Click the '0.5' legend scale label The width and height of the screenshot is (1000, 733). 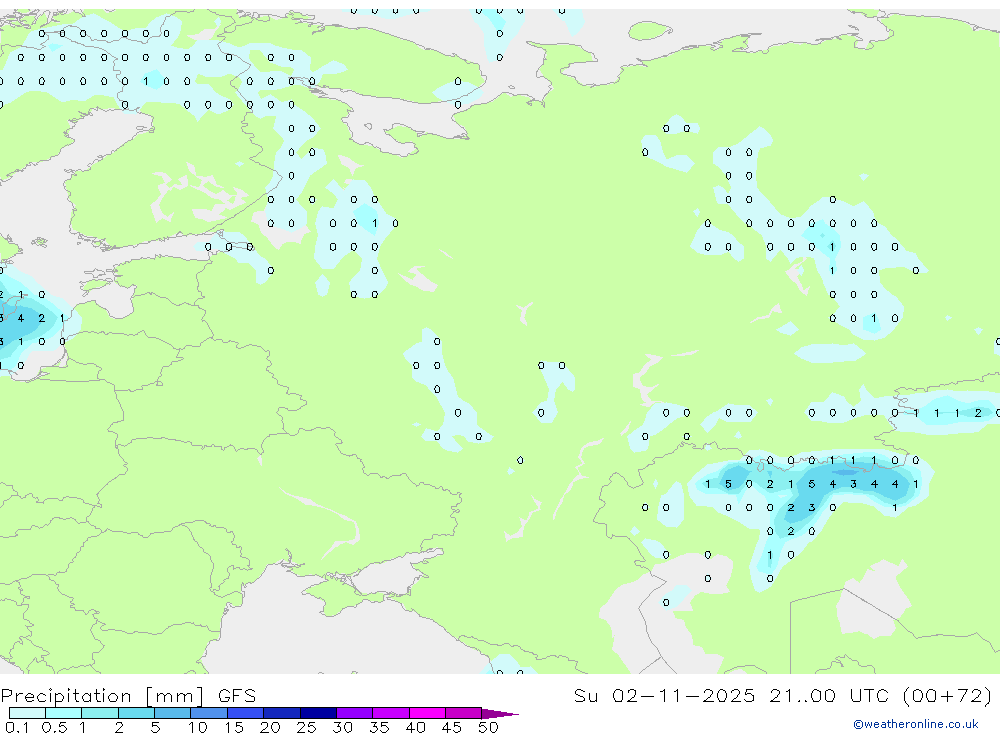point(54,727)
